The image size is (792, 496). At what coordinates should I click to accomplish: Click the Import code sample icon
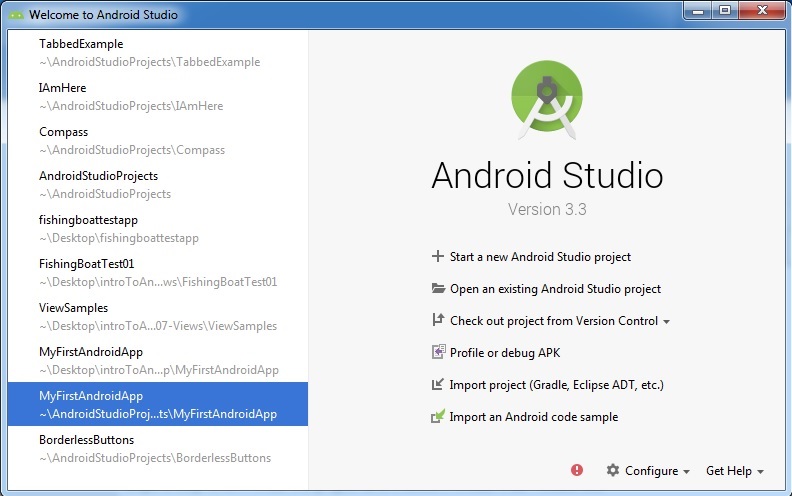[x=437, y=416]
